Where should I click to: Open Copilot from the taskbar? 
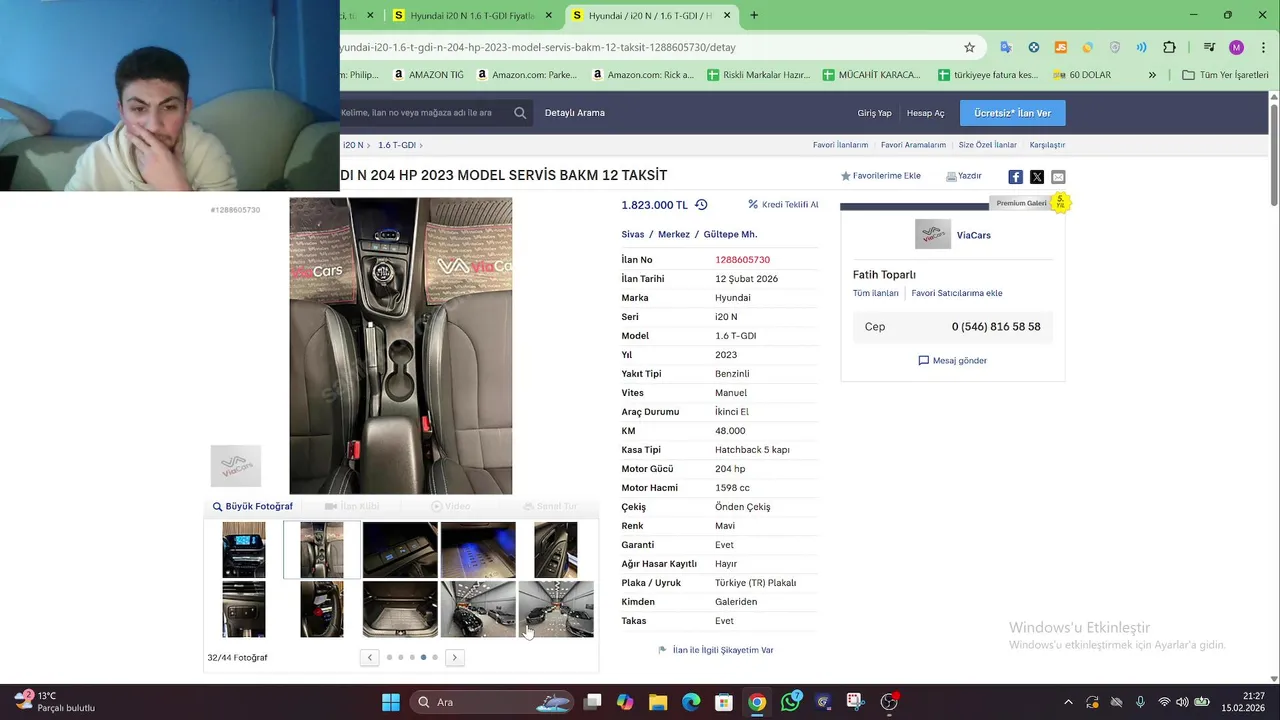pyautogui.click(x=625, y=702)
